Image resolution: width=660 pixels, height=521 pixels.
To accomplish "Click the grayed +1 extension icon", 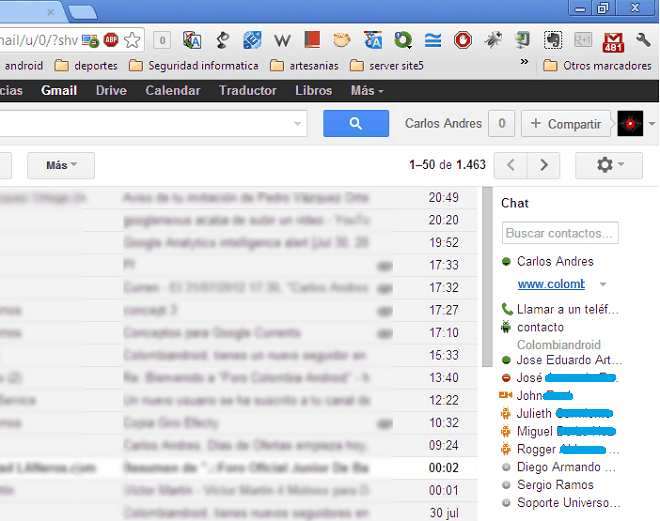I will tap(583, 40).
